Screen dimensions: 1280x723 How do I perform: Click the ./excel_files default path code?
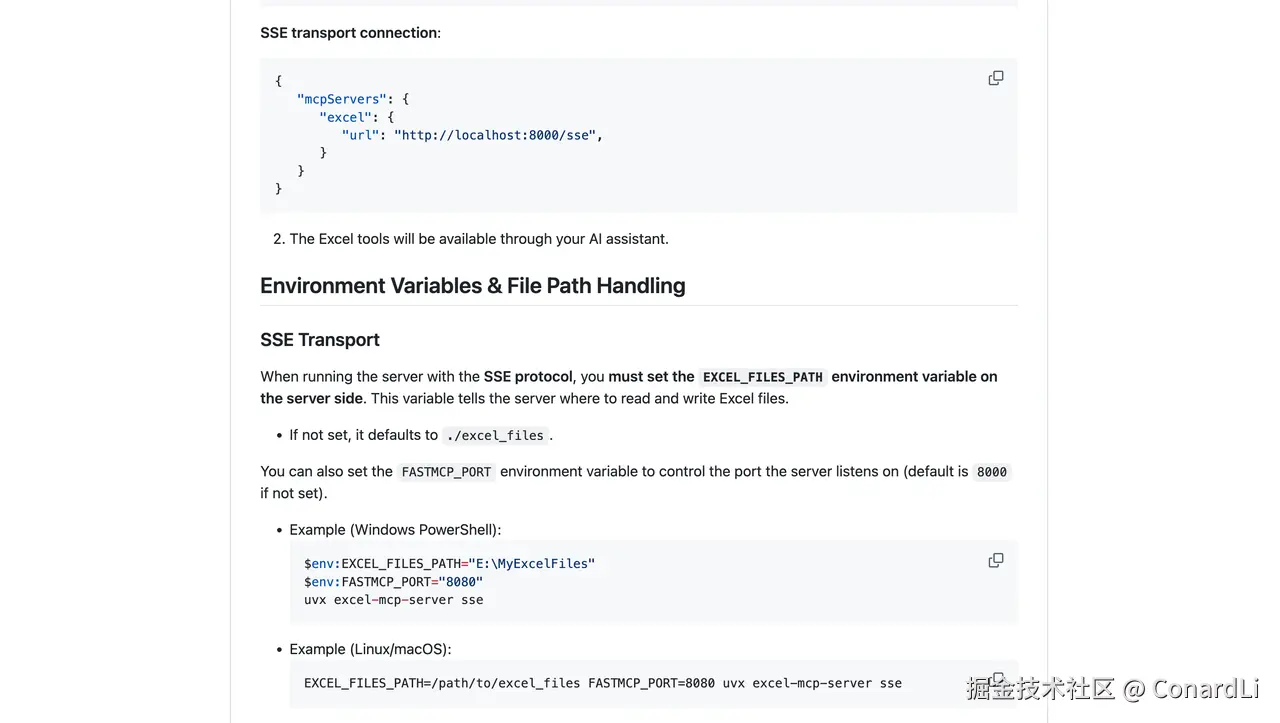(x=496, y=436)
